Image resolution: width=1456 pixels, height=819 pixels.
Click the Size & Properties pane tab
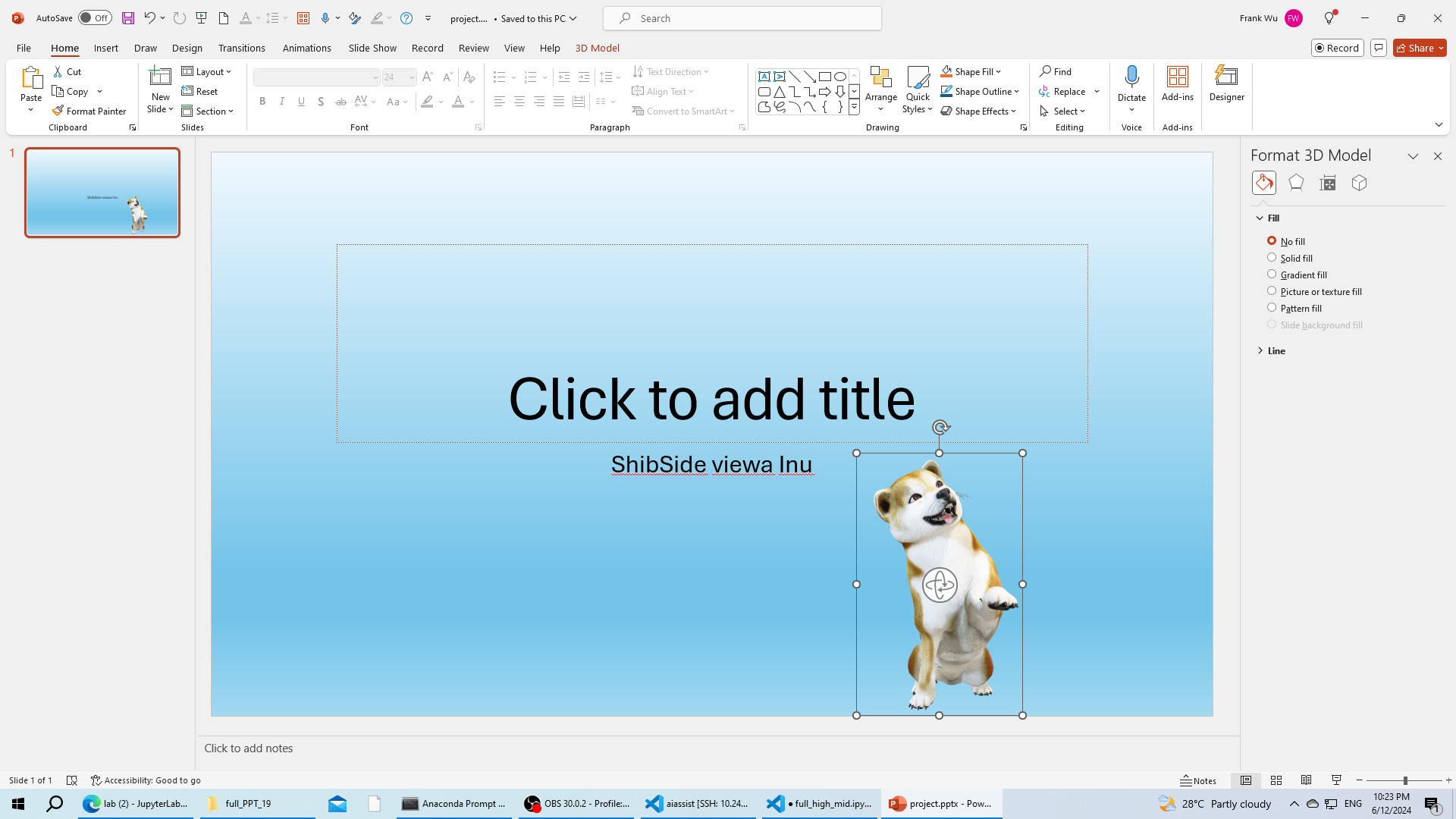1327,183
